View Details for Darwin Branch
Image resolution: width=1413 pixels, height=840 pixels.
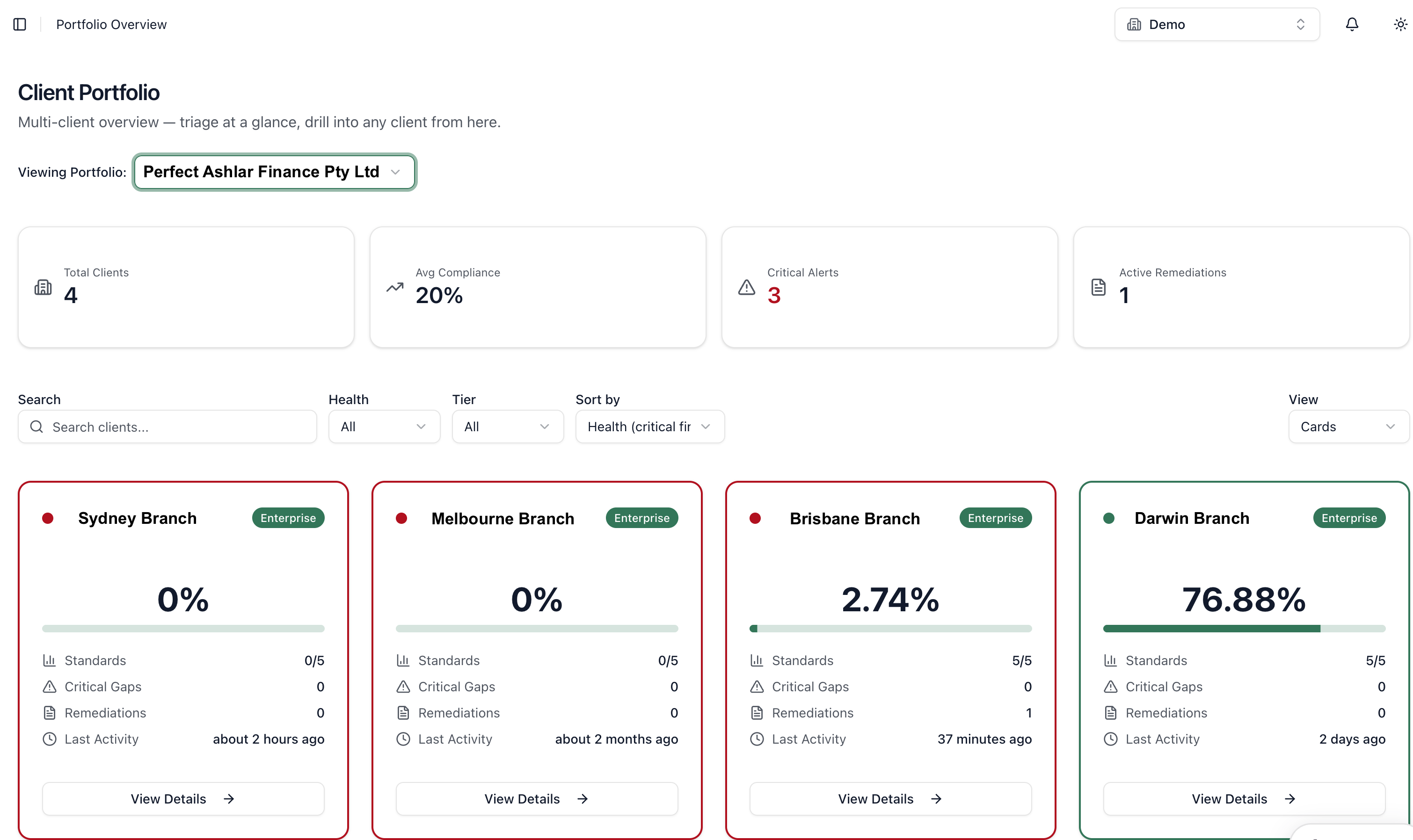pos(1244,799)
